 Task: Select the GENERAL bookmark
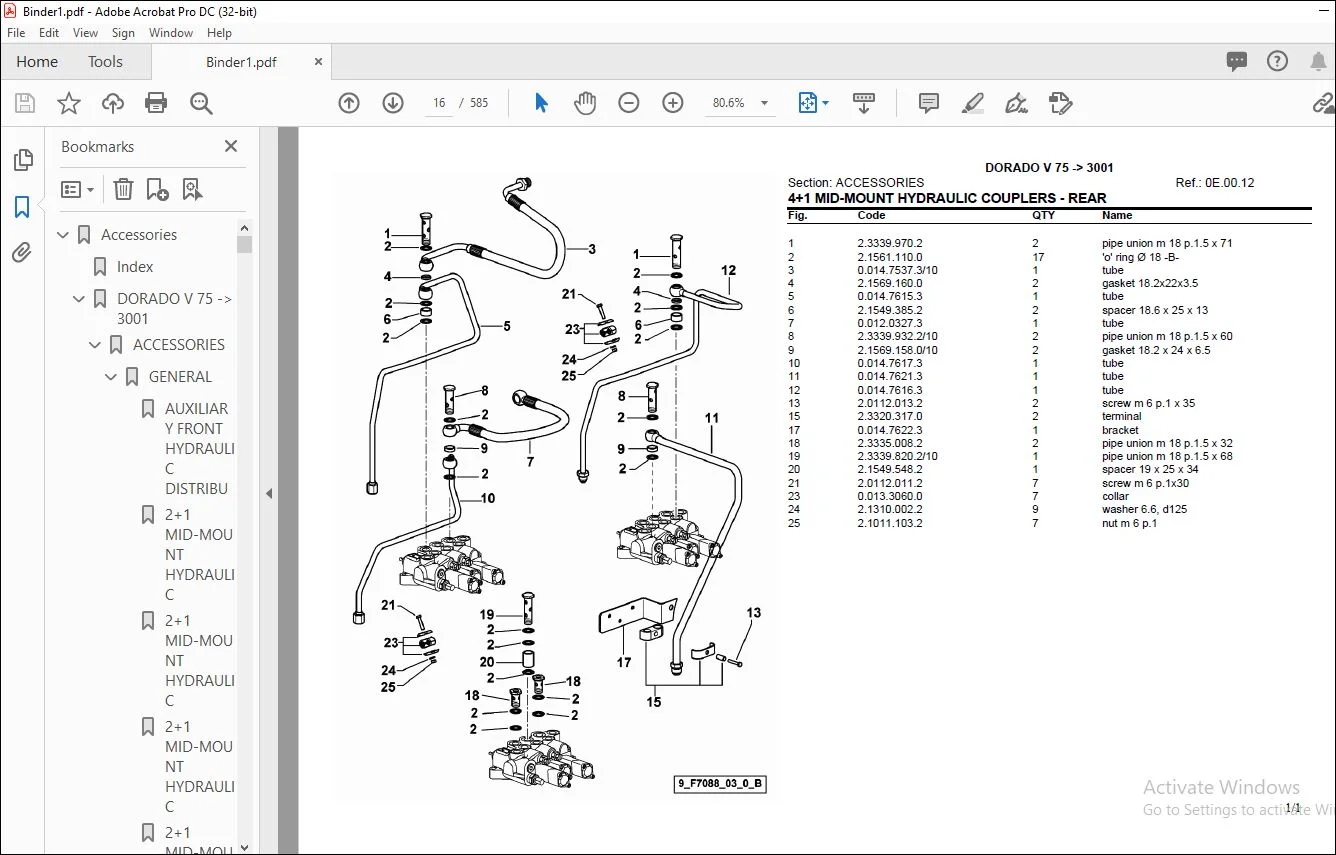tap(180, 377)
